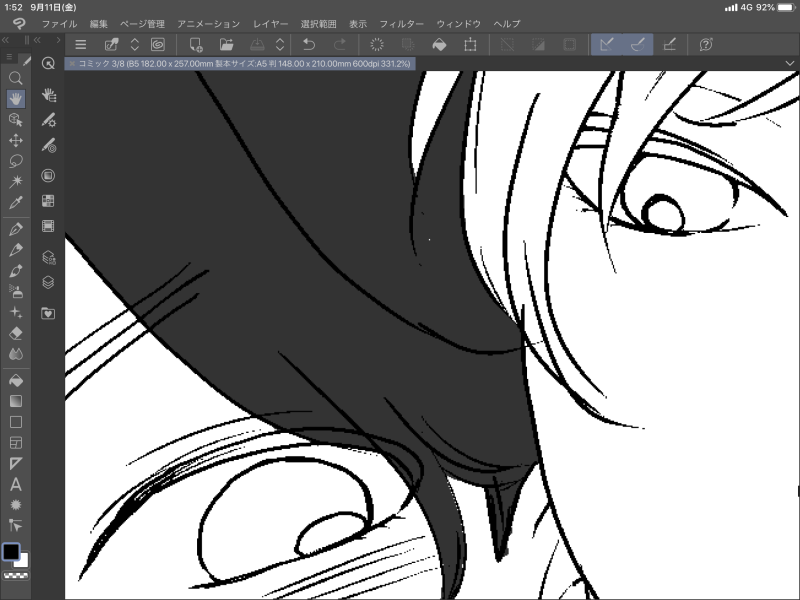Create a new canvas from command bar
The width and height of the screenshot is (800, 600).
pos(196,44)
